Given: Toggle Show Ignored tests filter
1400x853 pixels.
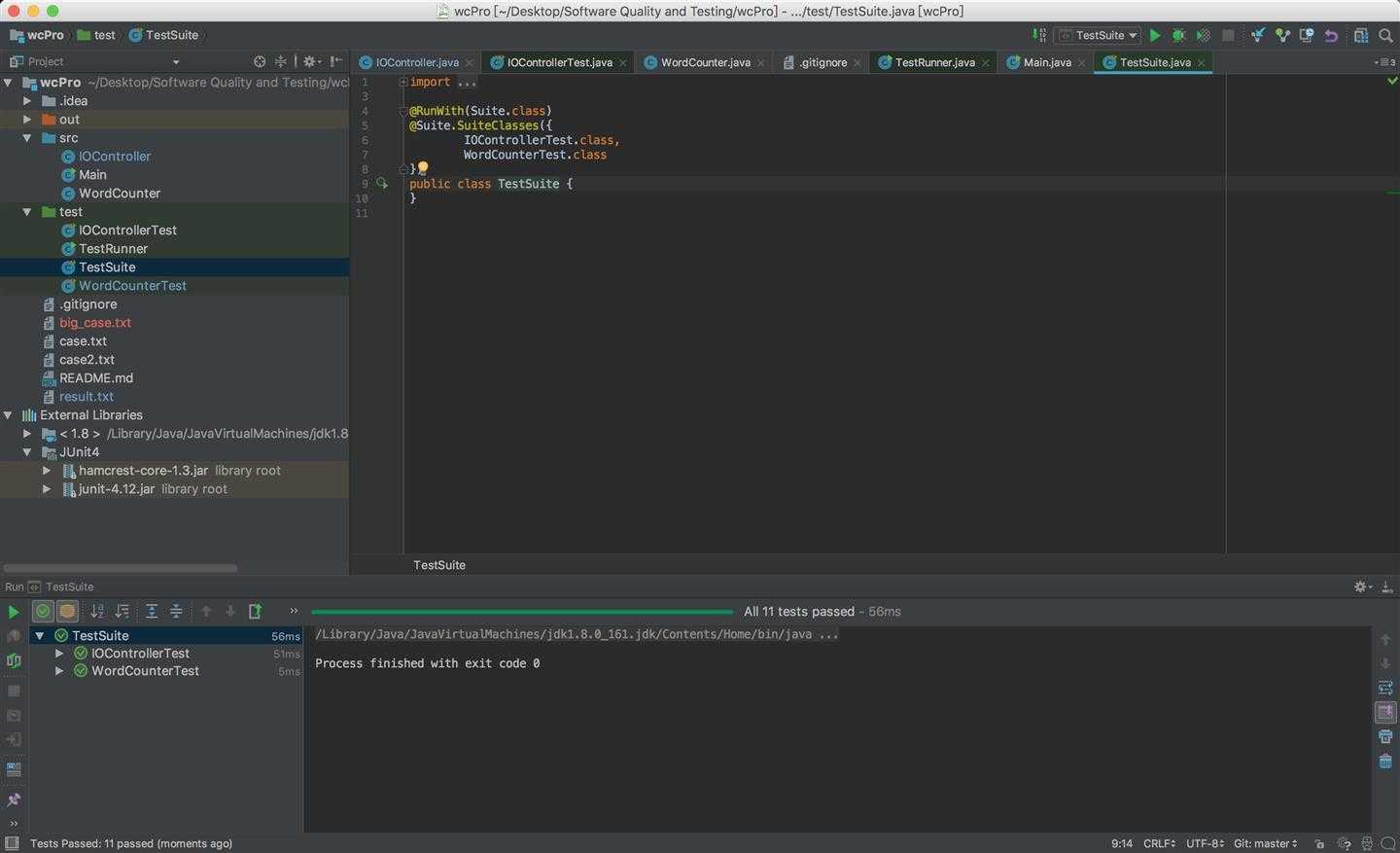Looking at the screenshot, I should [67, 611].
